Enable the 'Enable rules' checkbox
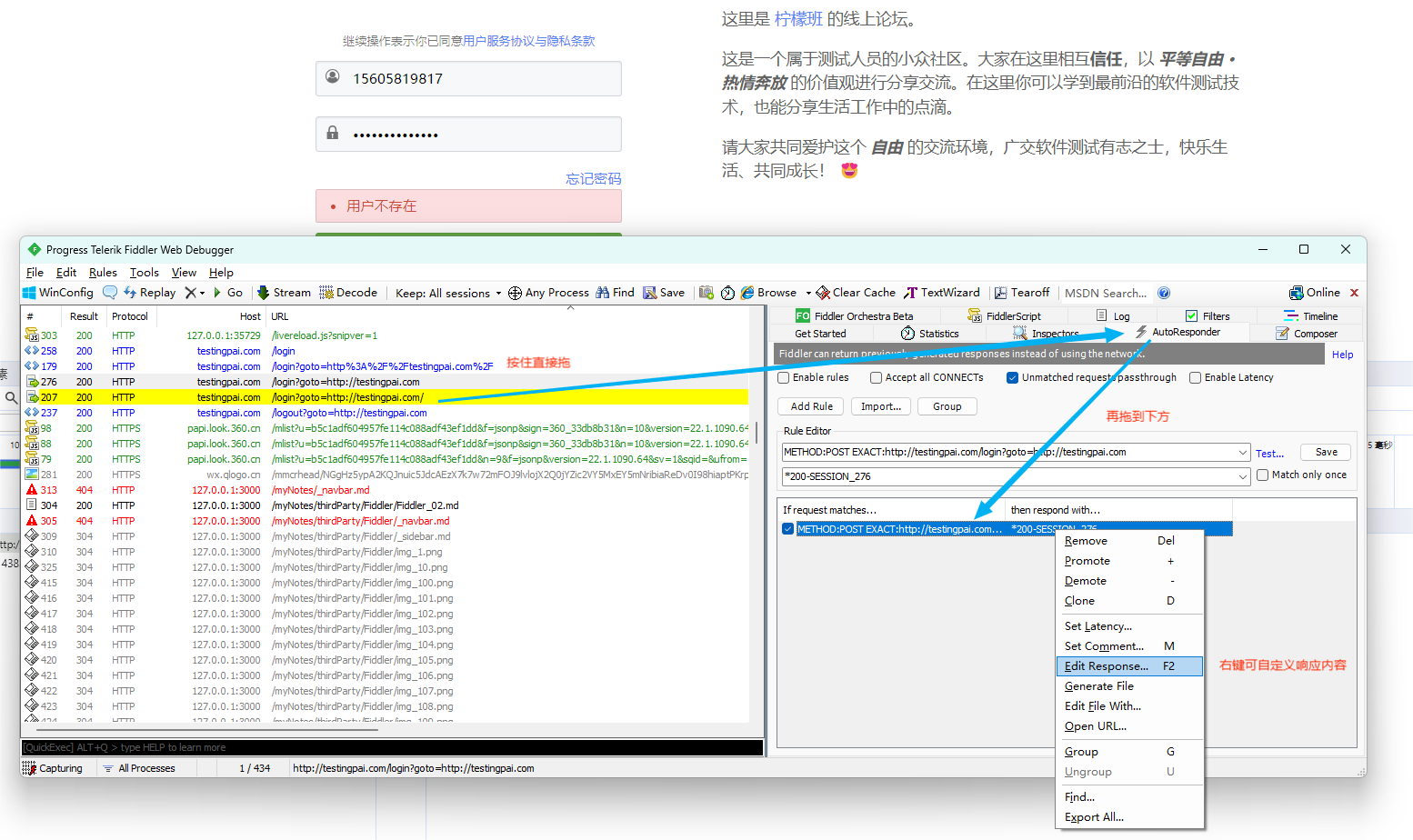 (x=784, y=377)
